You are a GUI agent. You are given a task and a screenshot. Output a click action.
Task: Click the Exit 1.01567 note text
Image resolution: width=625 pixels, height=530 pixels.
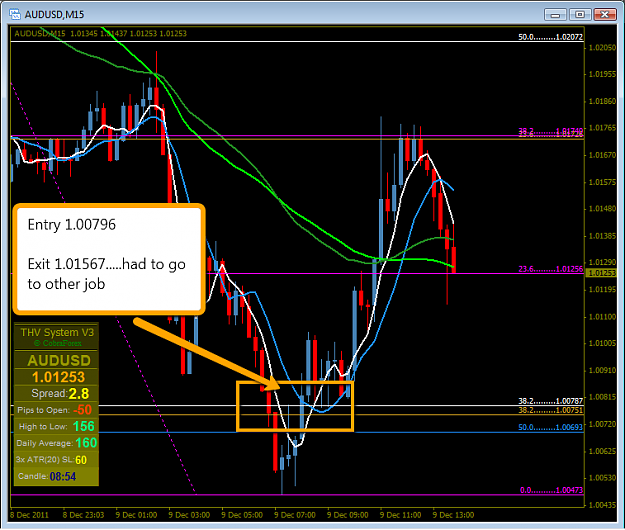106,274
